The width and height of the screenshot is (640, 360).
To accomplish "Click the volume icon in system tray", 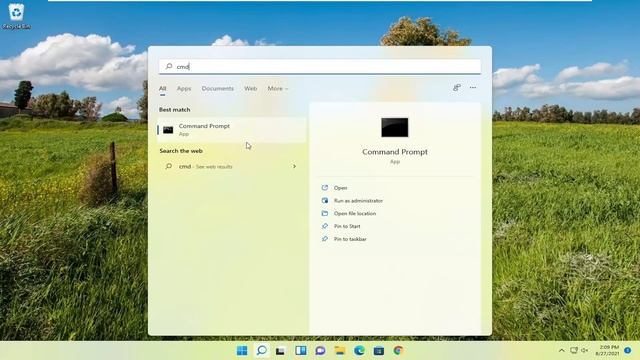I will click(x=584, y=351).
